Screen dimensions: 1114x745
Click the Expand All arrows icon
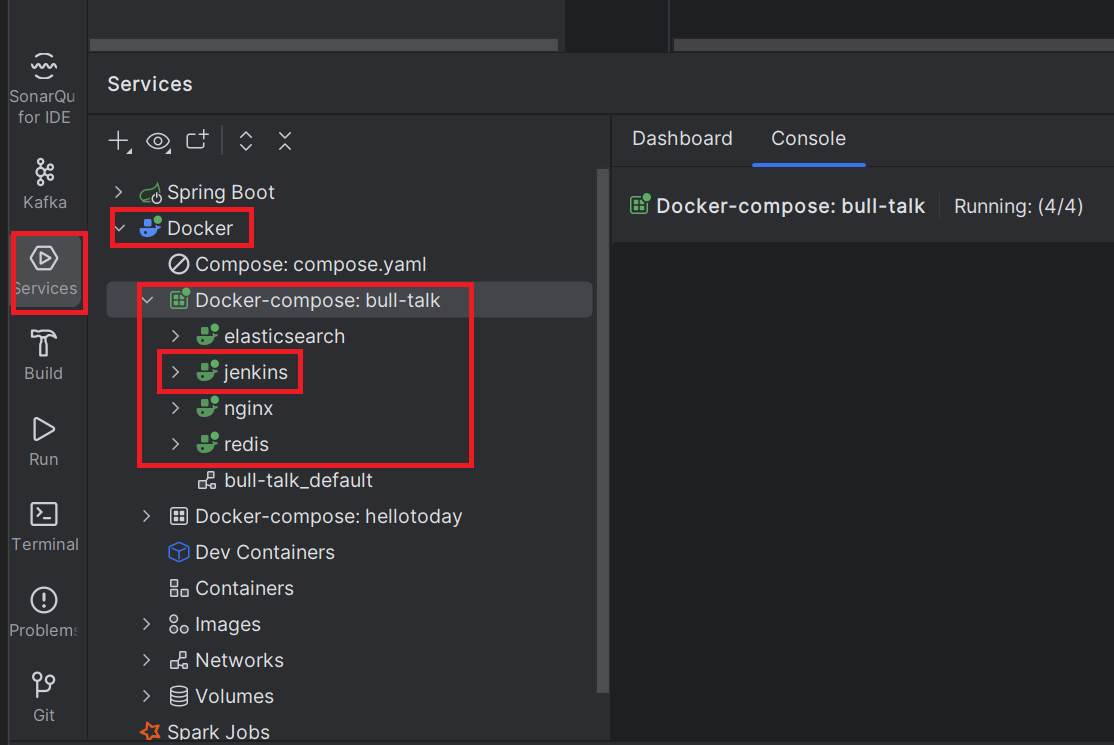point(246,141)
